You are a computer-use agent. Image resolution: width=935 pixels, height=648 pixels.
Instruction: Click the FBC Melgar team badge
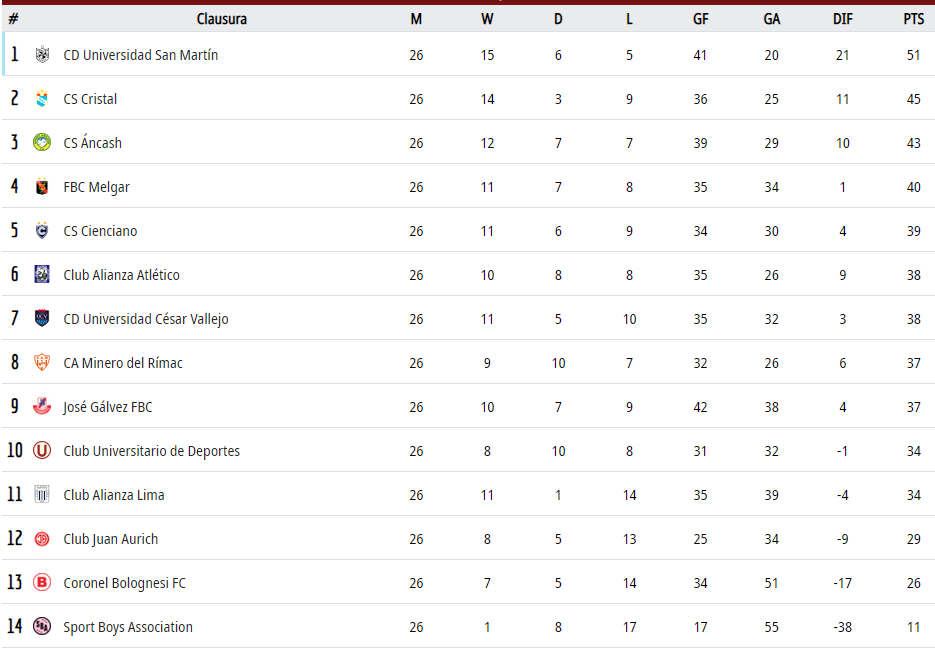pyautogui.click(x=42, y=187)
